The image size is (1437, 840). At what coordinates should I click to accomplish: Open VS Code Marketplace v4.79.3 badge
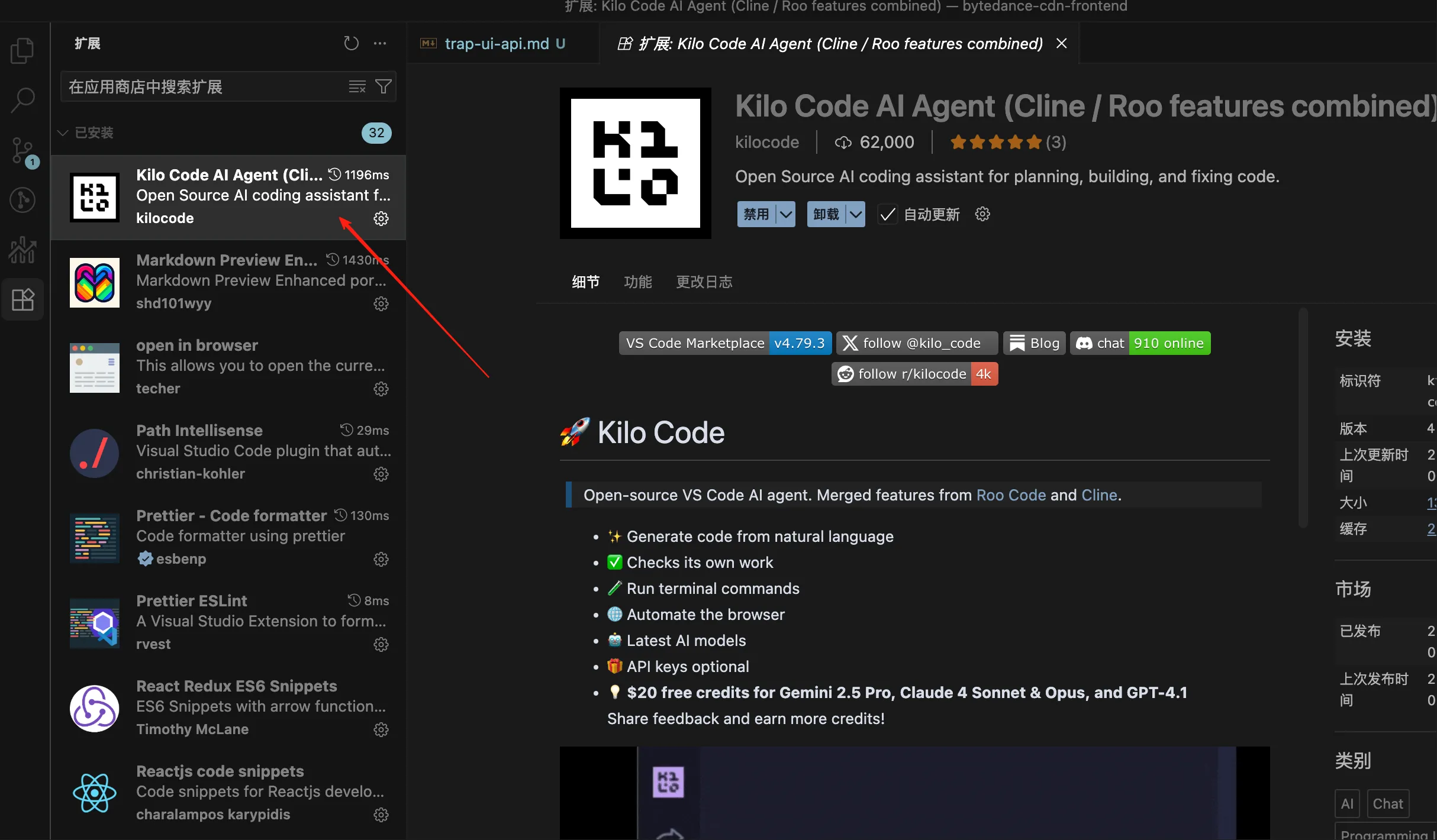coord(725,343)
